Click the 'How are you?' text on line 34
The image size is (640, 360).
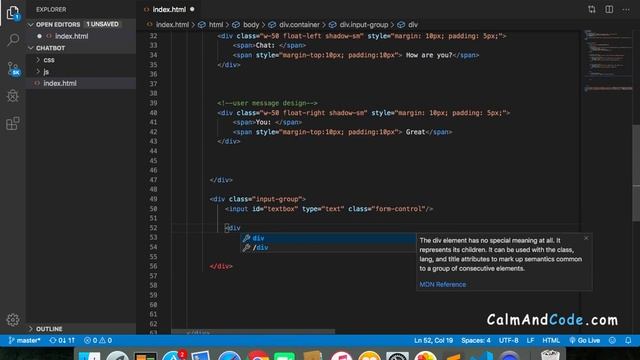coord(429,55)
